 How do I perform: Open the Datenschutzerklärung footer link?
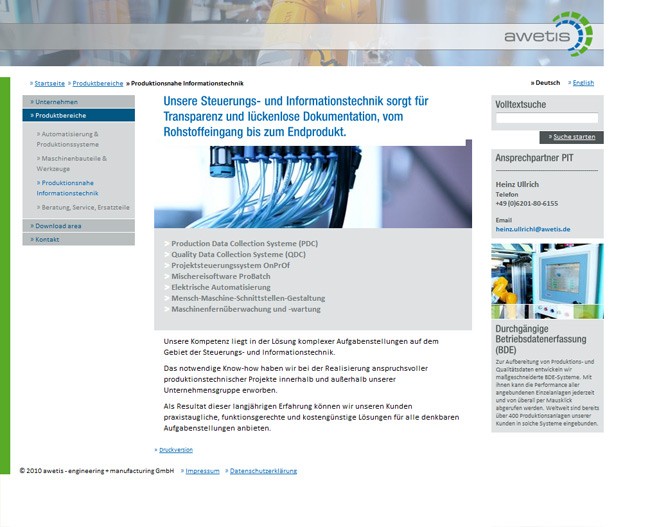point(263,471)
